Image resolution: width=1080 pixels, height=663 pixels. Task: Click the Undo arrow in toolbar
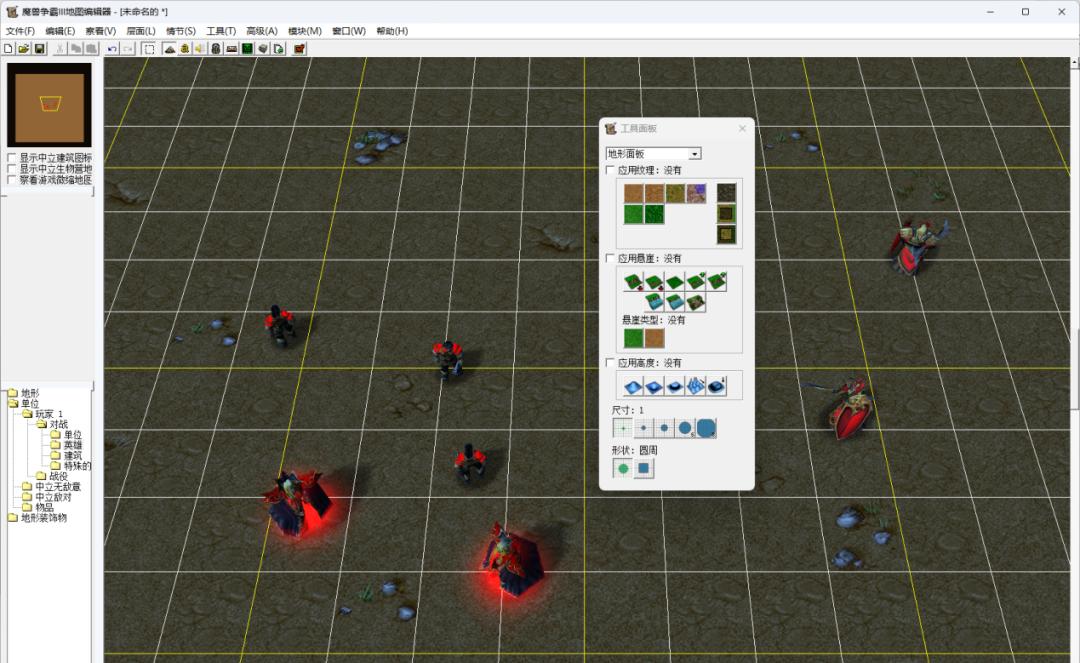[x=112, y=48]
